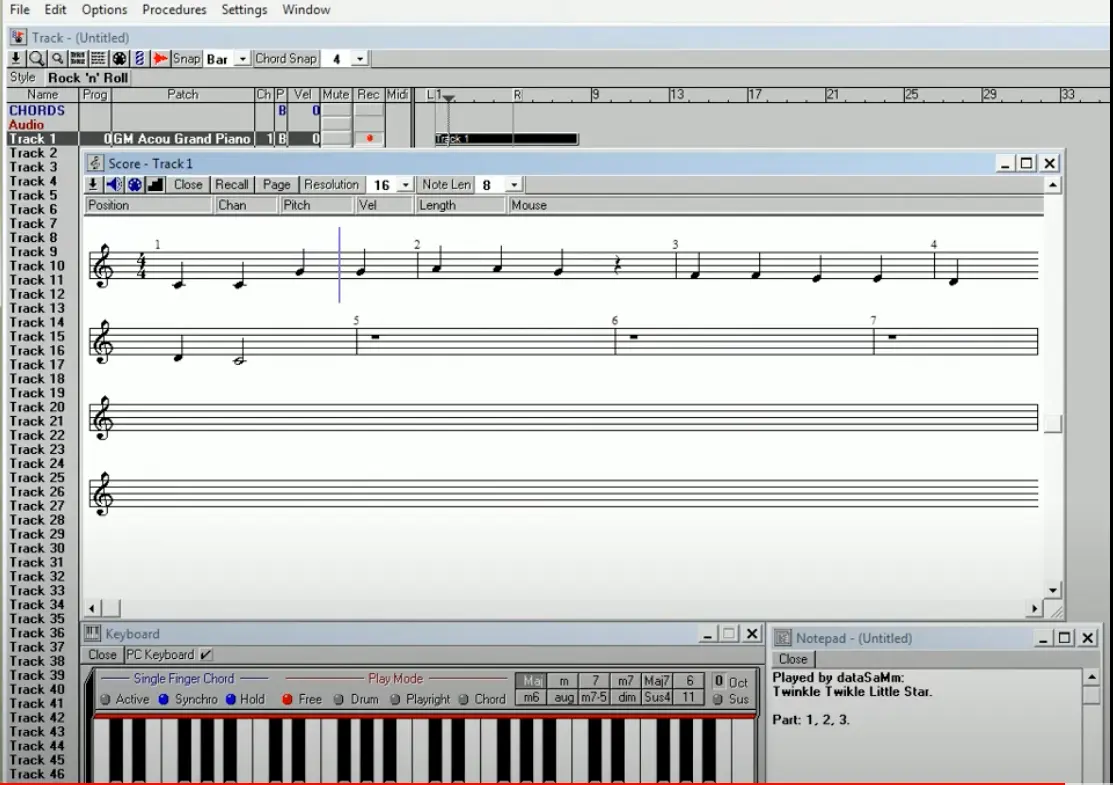
Task: Click the download arrow icon in Score toolbar
Action: [x=93, y=185]
